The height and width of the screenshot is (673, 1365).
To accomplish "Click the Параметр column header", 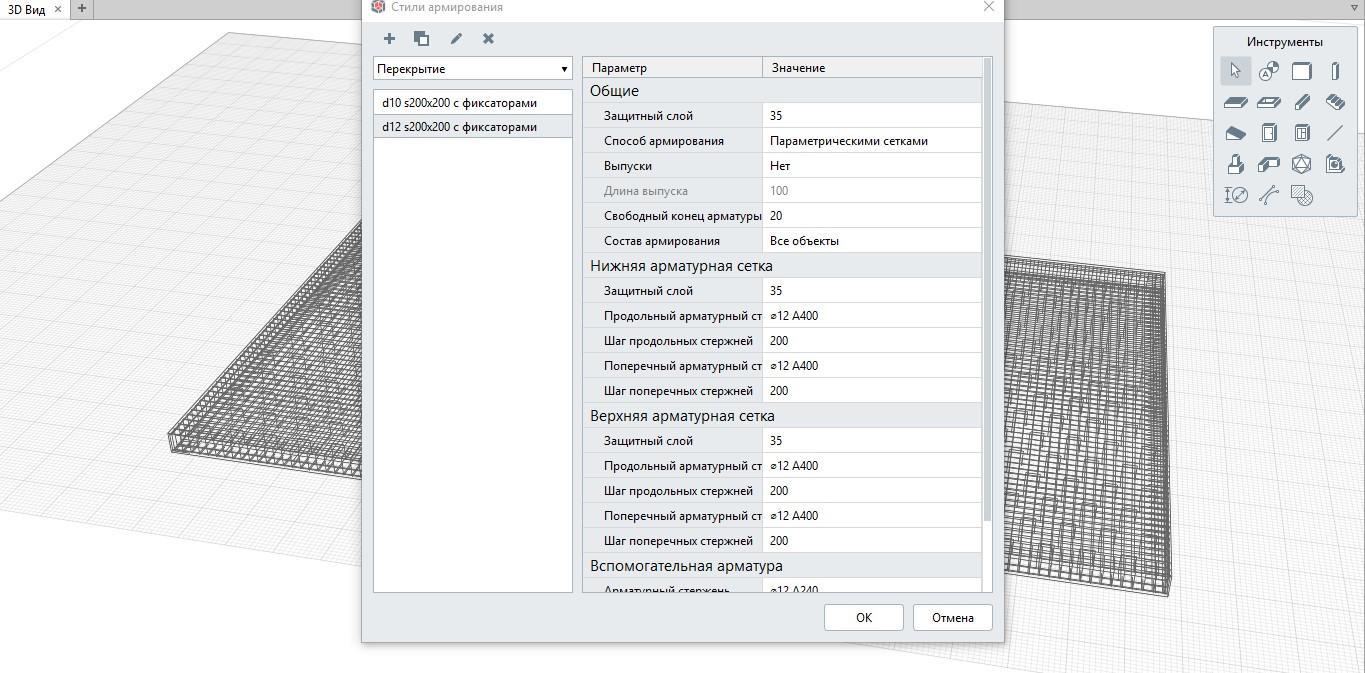I will [673, 68].
